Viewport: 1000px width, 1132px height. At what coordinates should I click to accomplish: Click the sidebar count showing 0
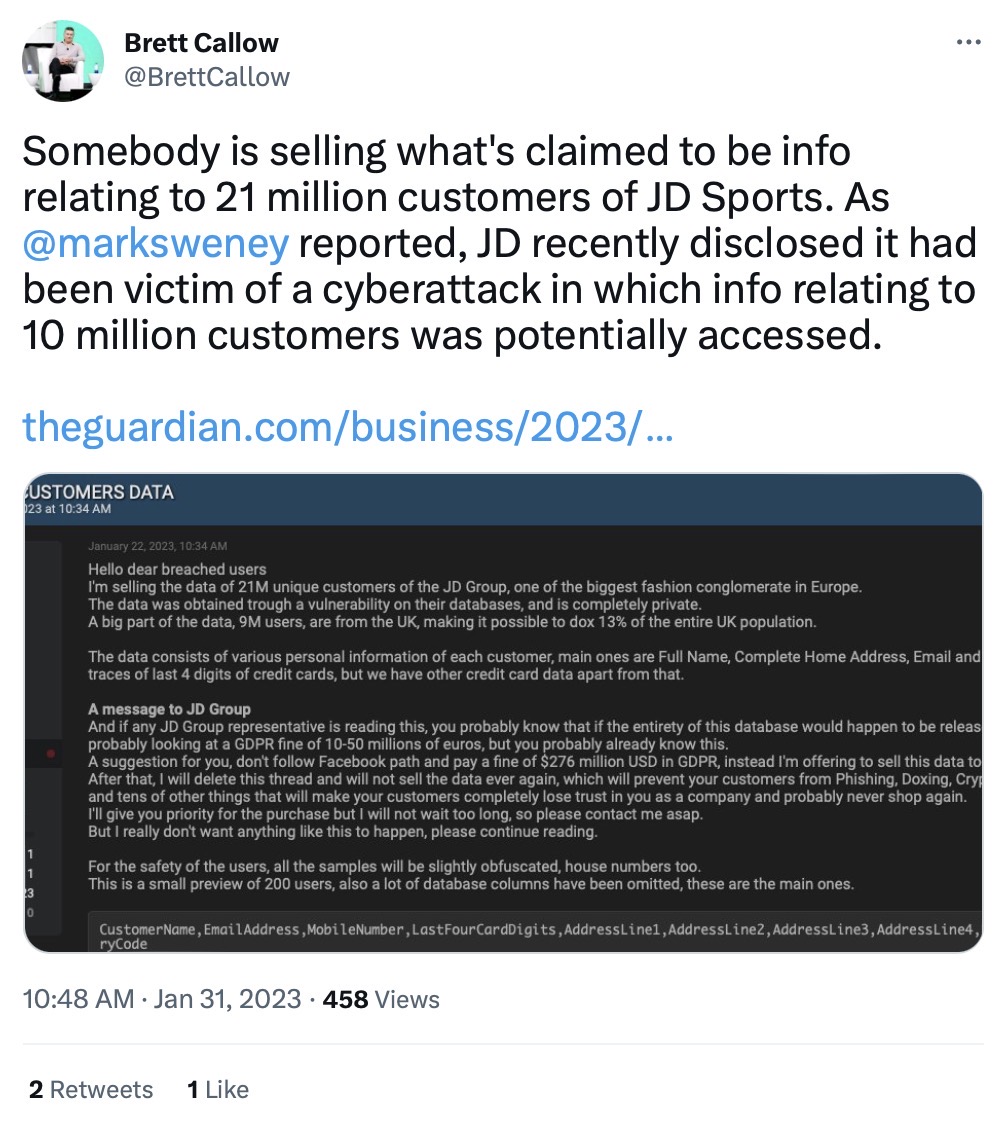30,910
